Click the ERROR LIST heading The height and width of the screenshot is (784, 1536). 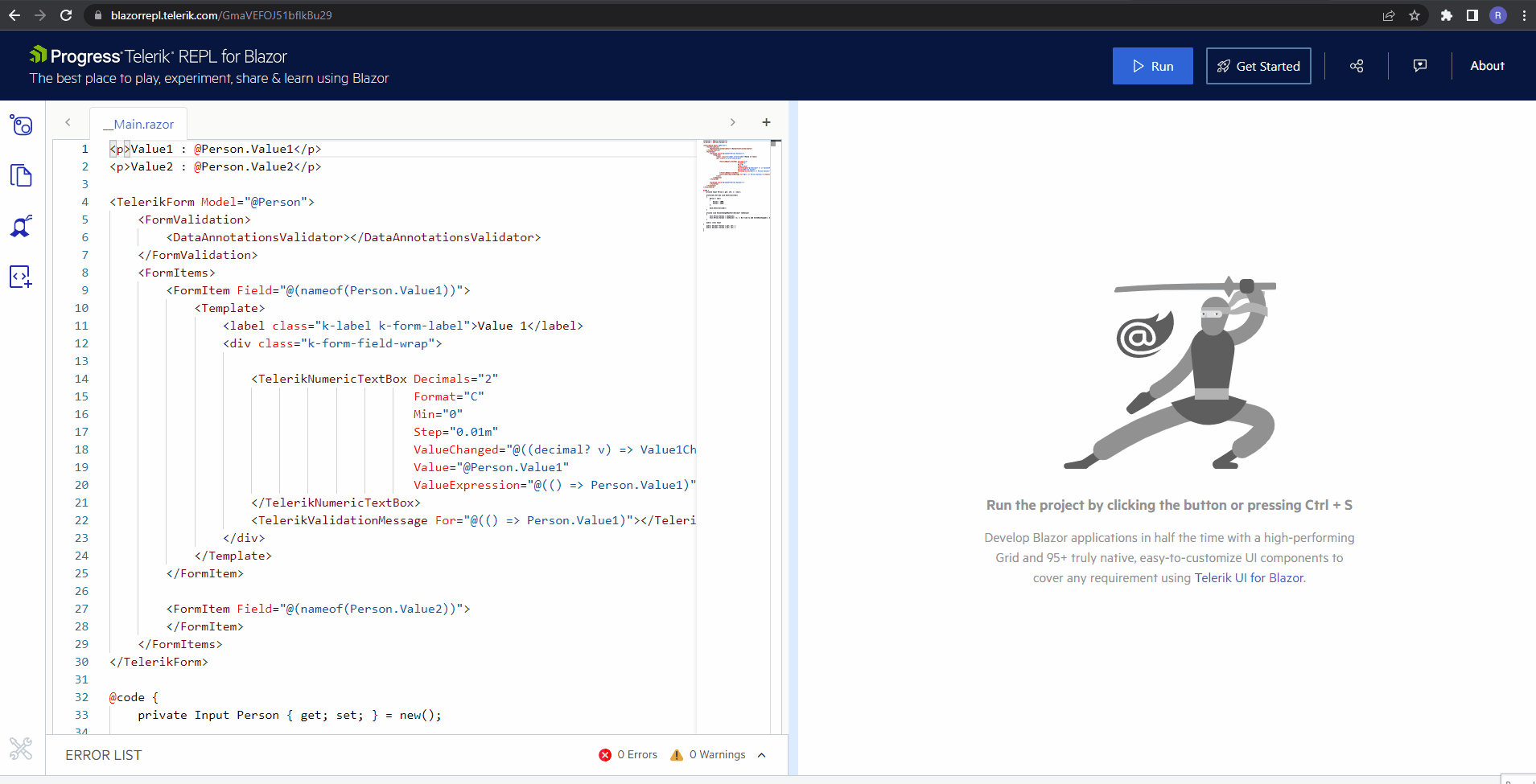point(104,755)
